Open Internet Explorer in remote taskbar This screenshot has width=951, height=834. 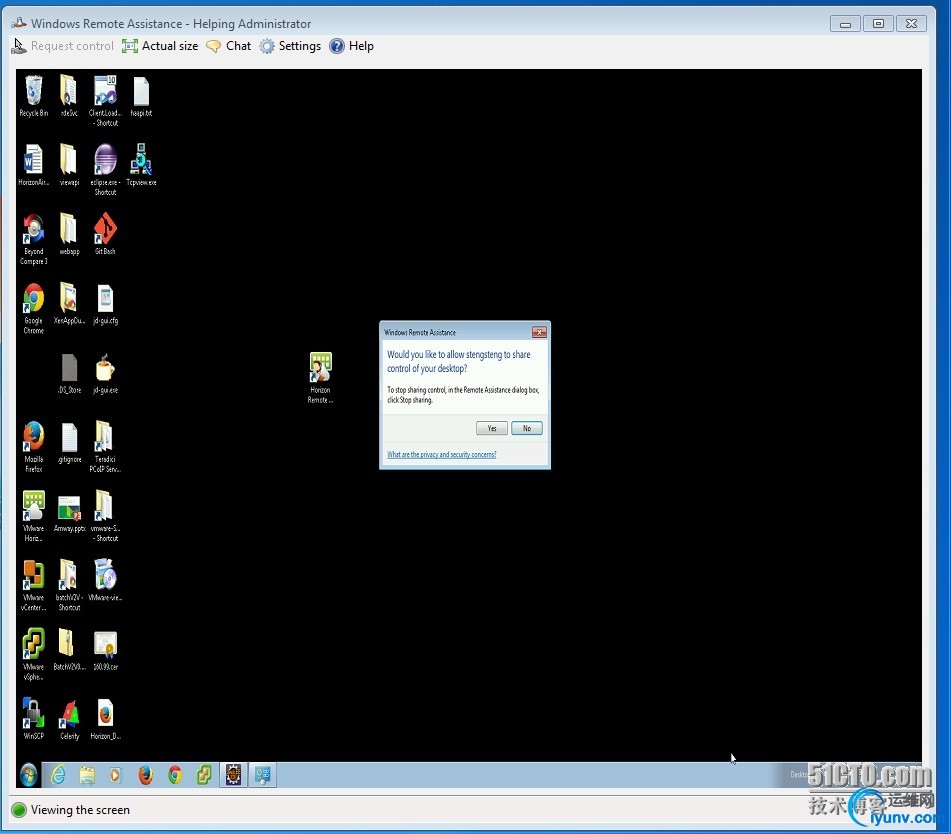point(58,775)
